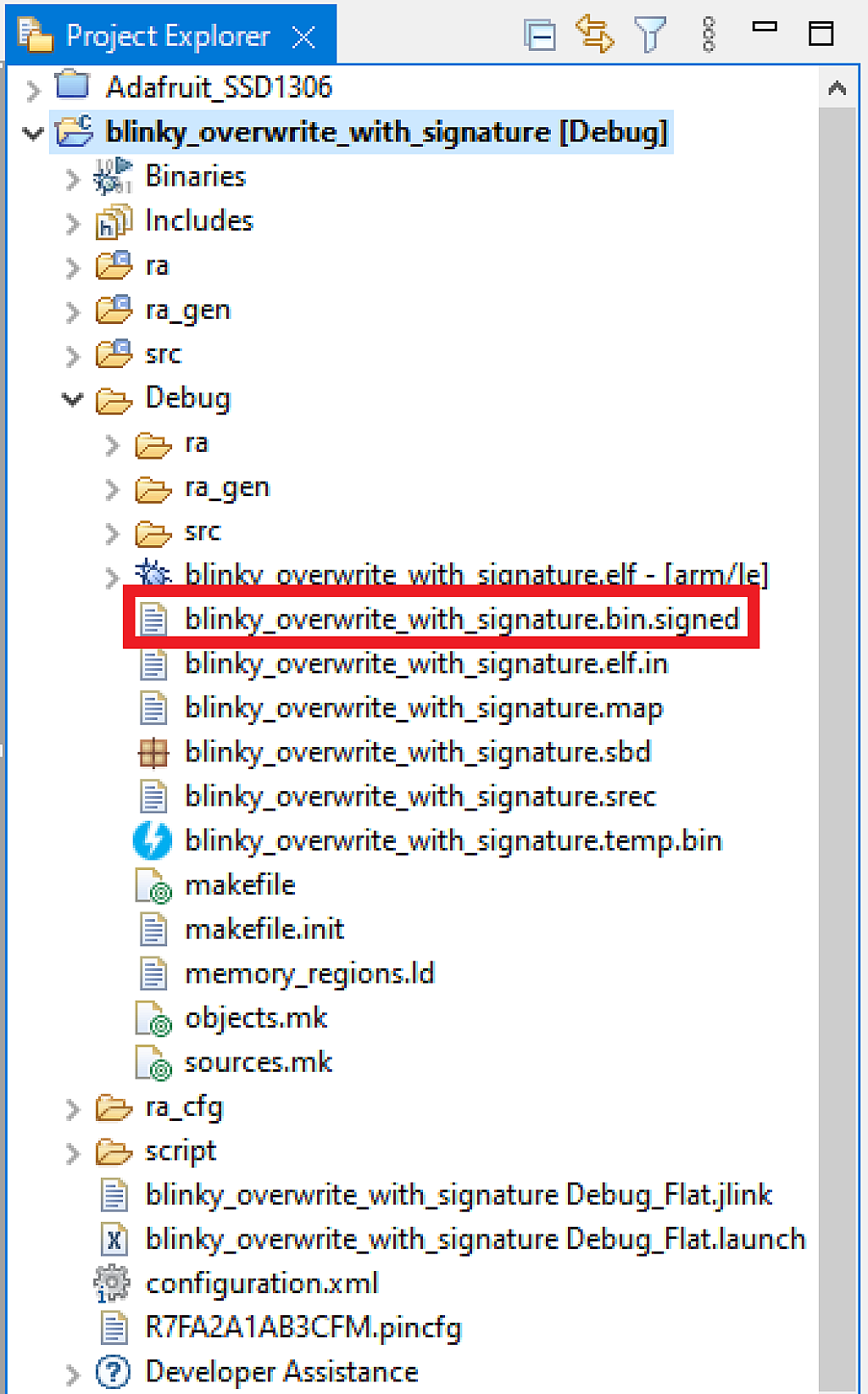Collapse the Debug folder
Screen dimensions: 868x1394
(x=73, y=399)
